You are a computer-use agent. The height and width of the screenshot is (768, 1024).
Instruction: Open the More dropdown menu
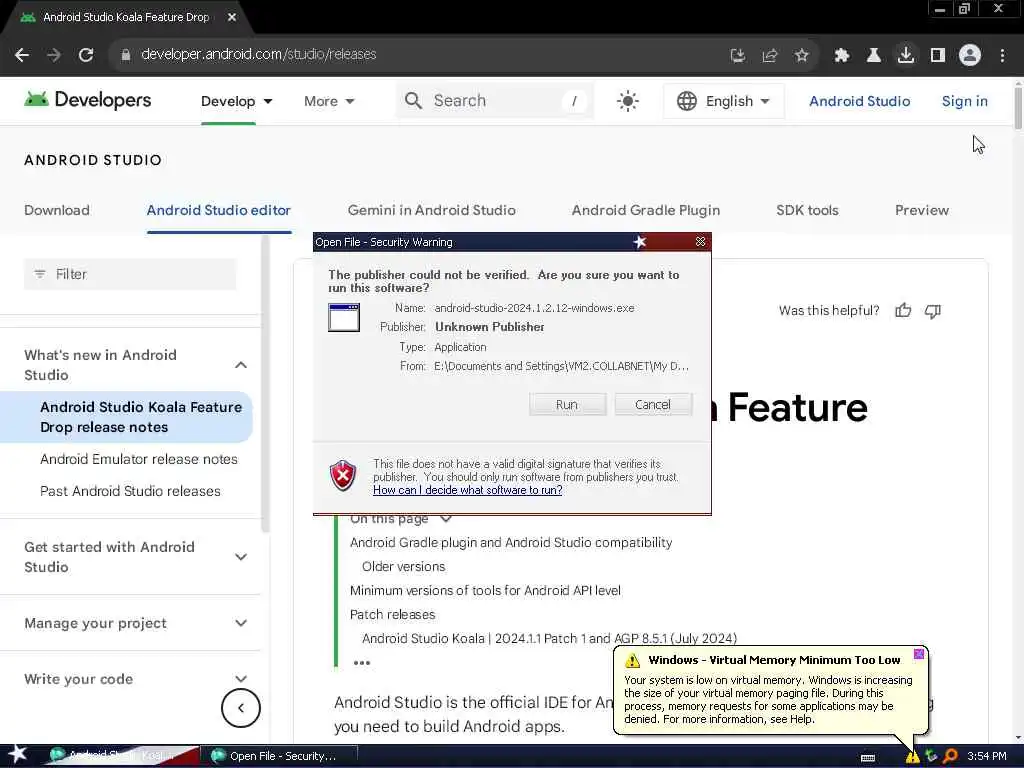point(329,101)
